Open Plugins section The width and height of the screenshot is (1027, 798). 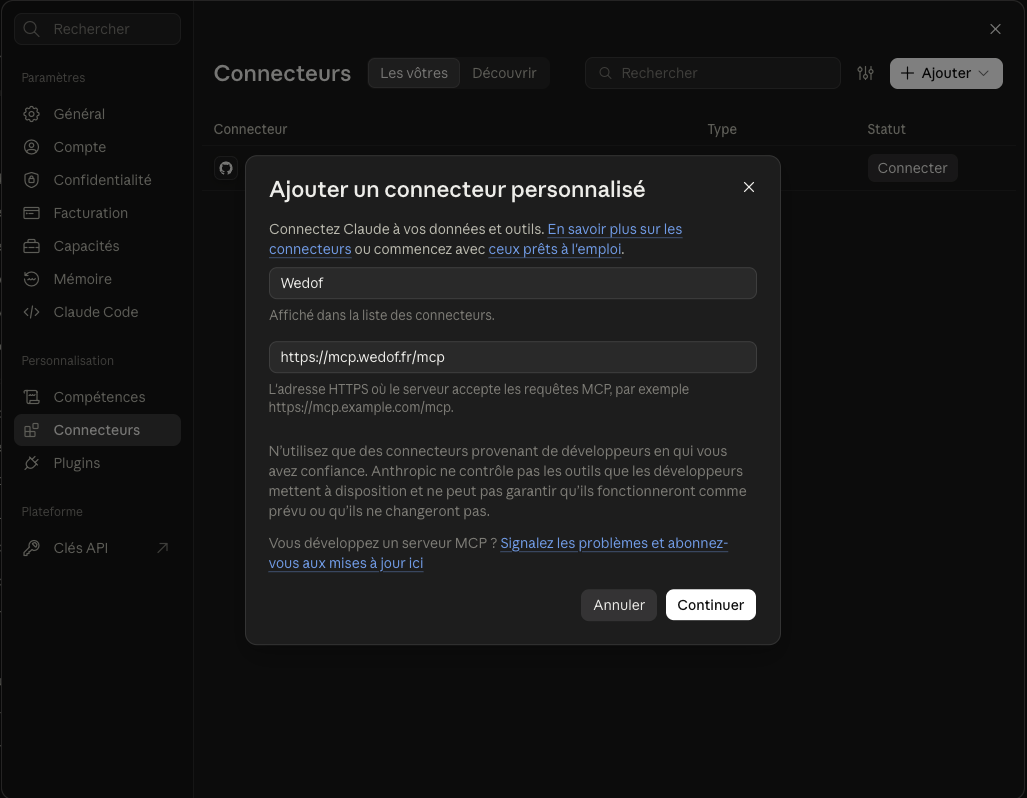click(98, 463)
